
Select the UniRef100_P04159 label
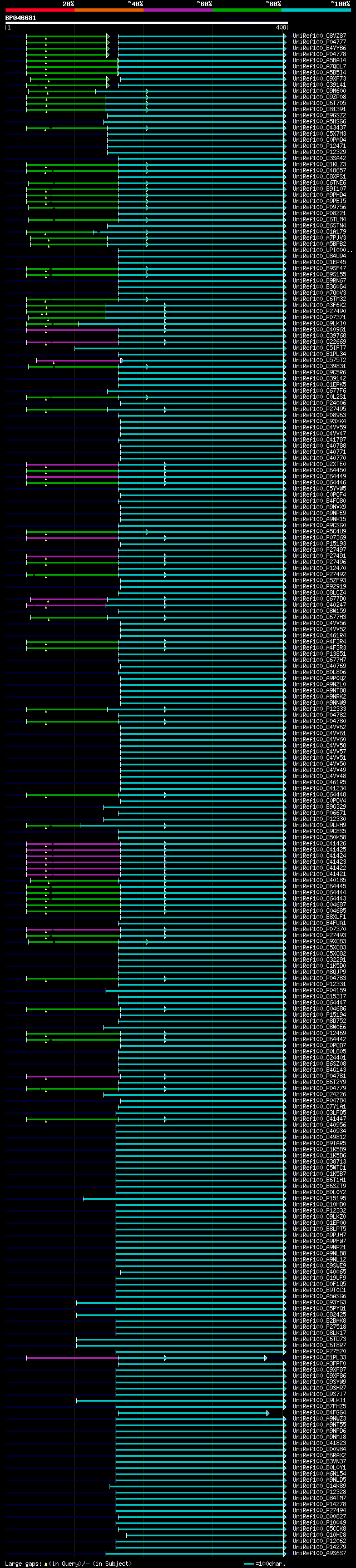[319, 990]
